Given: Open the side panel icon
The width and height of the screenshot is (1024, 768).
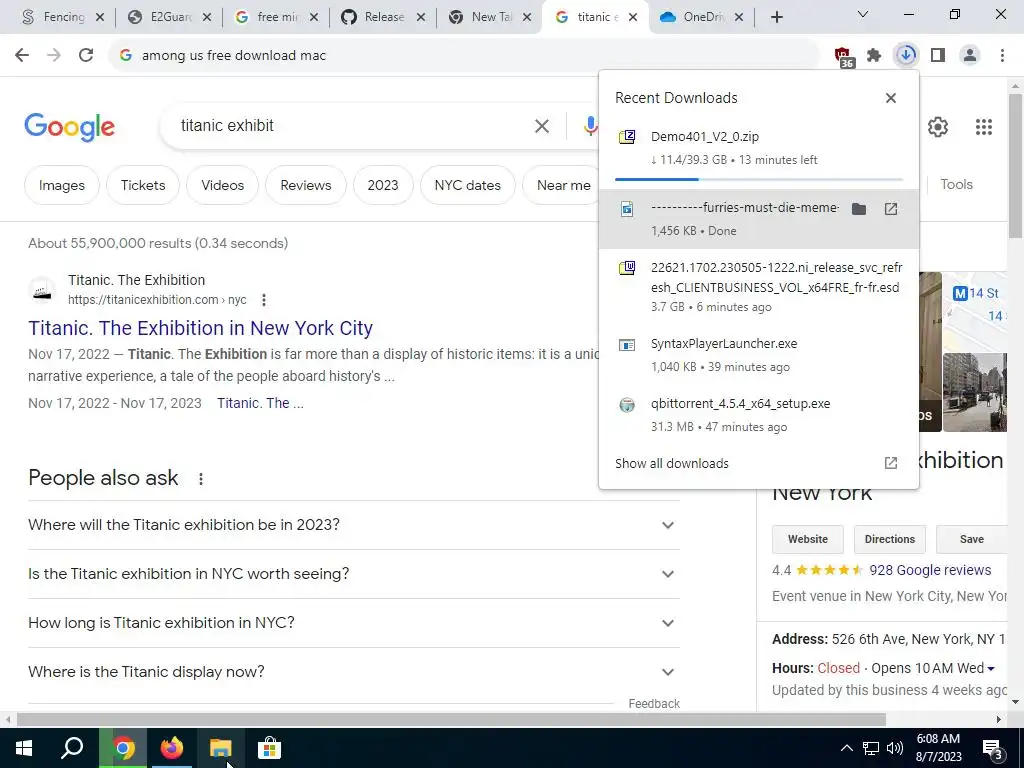Looking at the screenshot, I should point(938,56).
